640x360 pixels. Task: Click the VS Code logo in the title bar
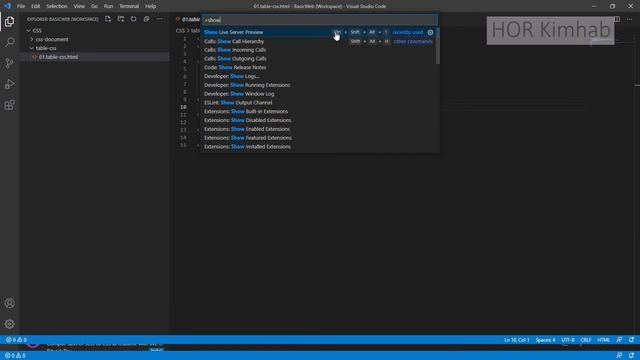click(x=7, y=6)
